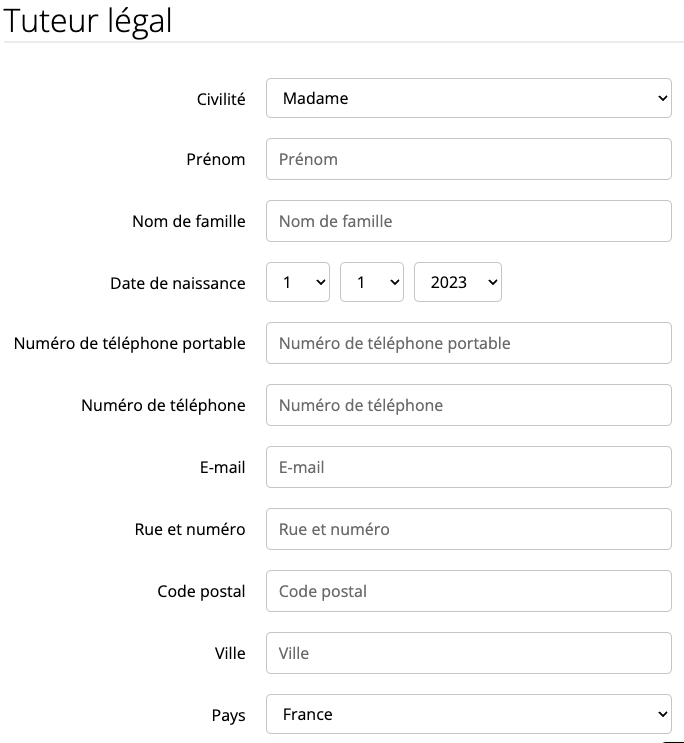Click the Numéro de téléphone portable label
This screenshot has height=743, width=684.
pyautogui.click(x=129, y=344)
